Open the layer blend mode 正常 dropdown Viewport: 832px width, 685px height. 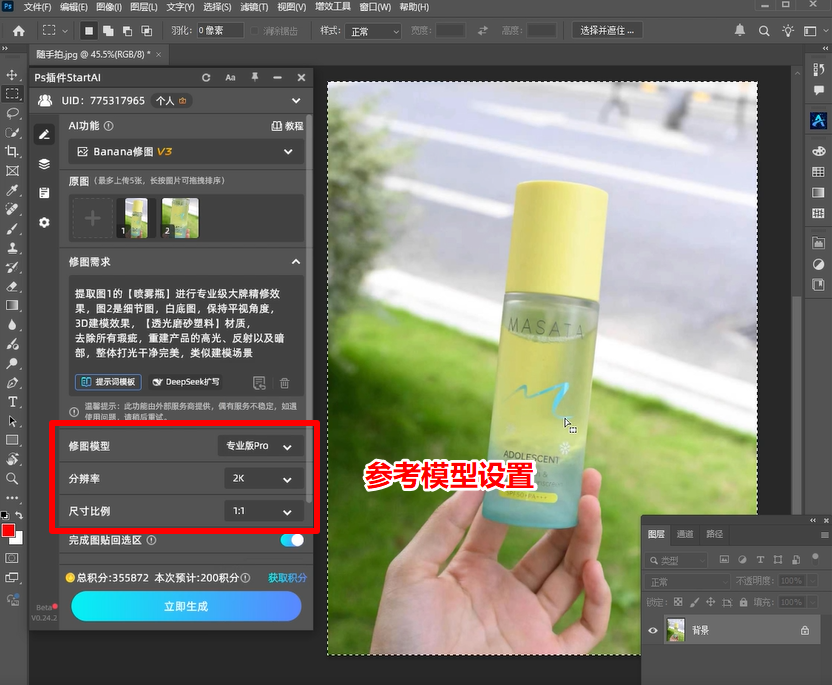point(687,582)
